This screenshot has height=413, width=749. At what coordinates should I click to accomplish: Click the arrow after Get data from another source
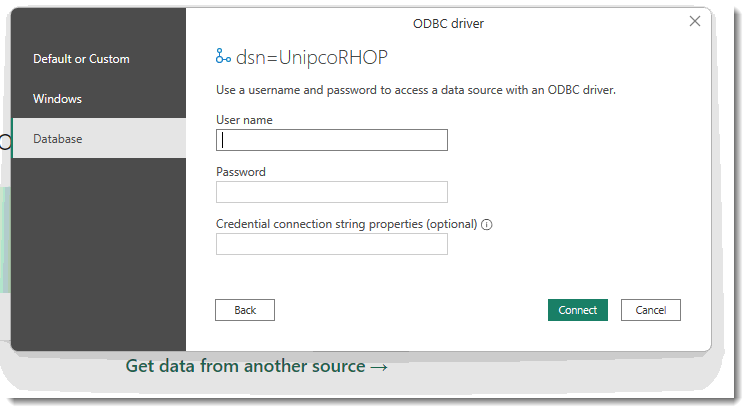pyautogui.click(x=379, y=367)
